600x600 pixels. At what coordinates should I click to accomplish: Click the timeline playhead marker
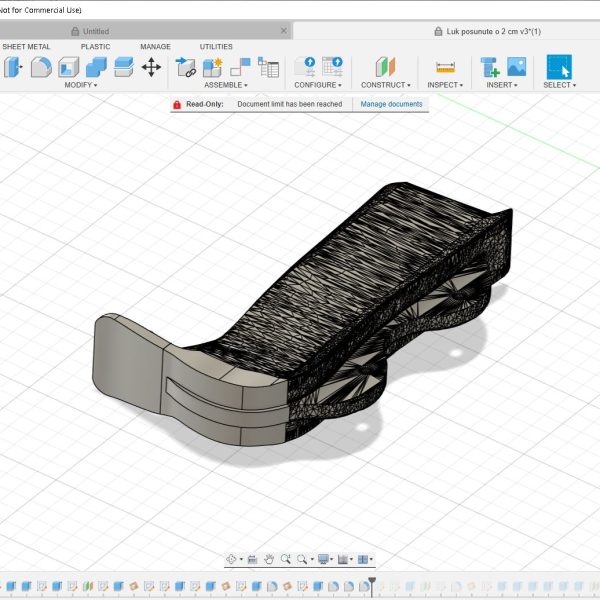[x=371, y=581]
